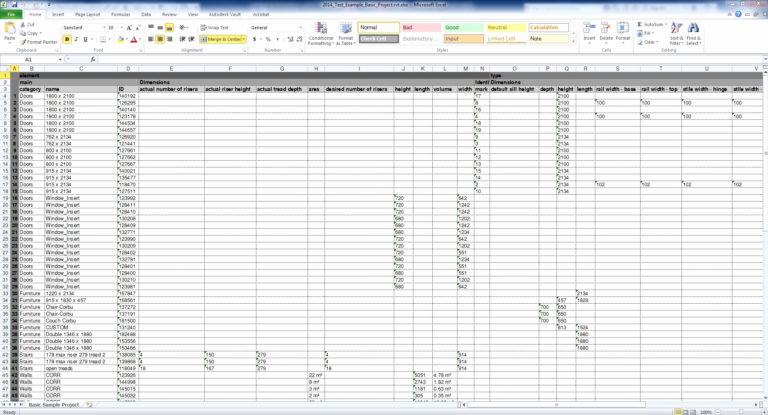
Task: Click Increase Decimal icon
Action: pos(290,39)
